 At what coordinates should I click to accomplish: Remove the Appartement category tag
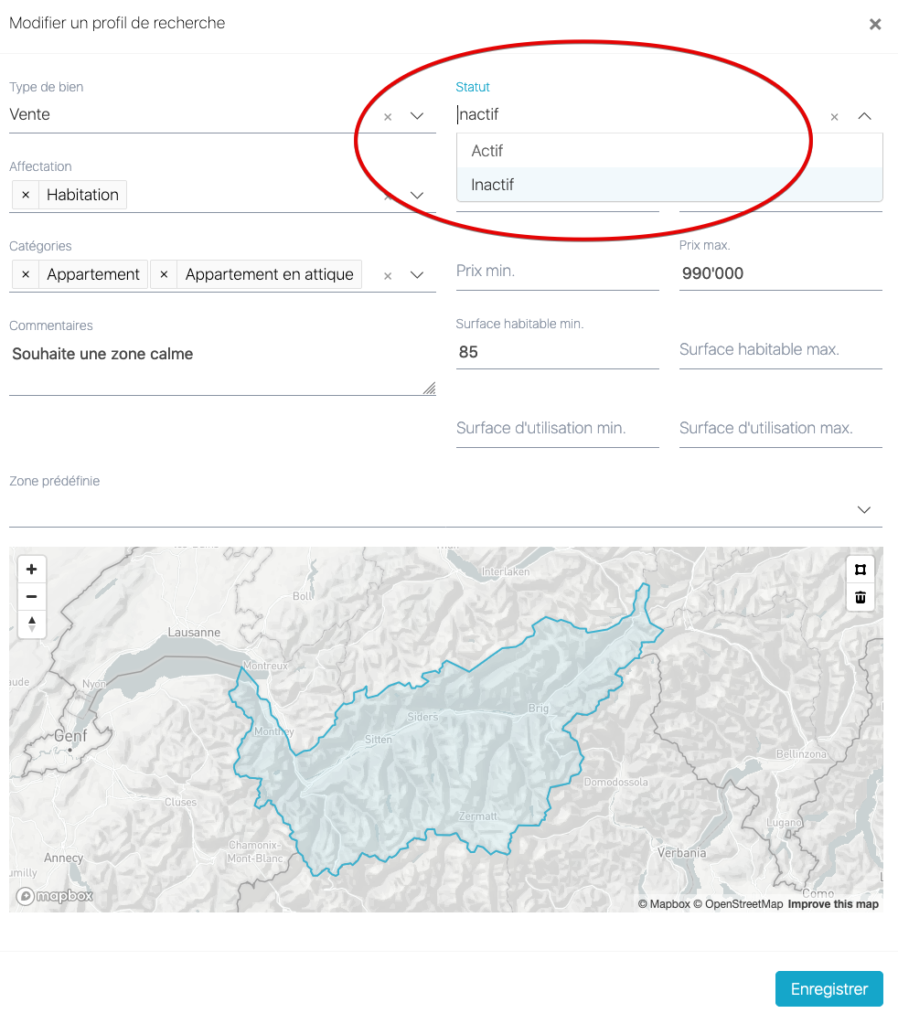(x=26, y=275)
